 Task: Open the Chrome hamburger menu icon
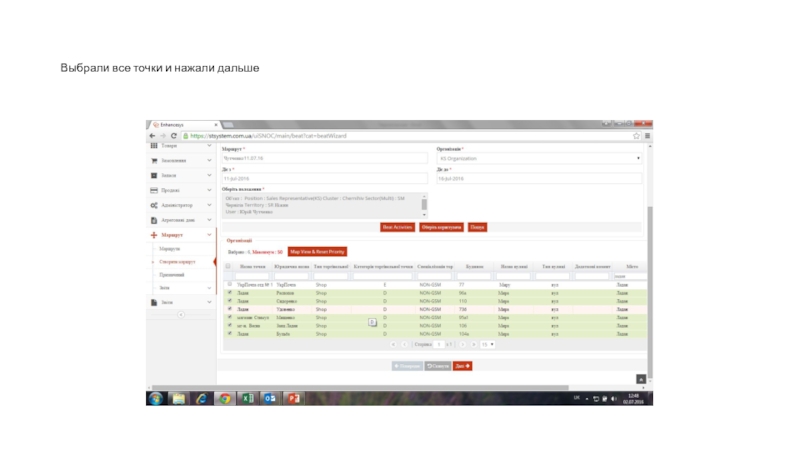click(x=649, y=136)
